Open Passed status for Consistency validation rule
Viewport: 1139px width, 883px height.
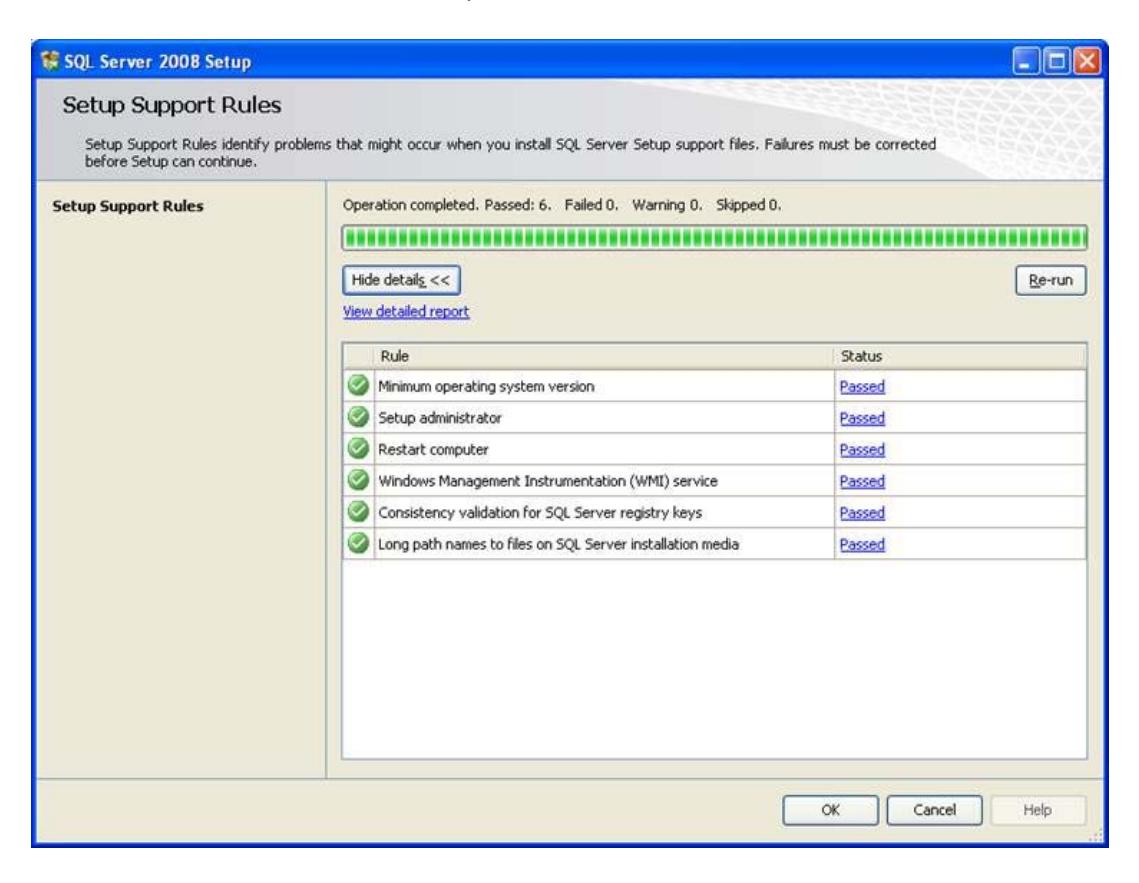pyautogui.click(x=862, y=513)
